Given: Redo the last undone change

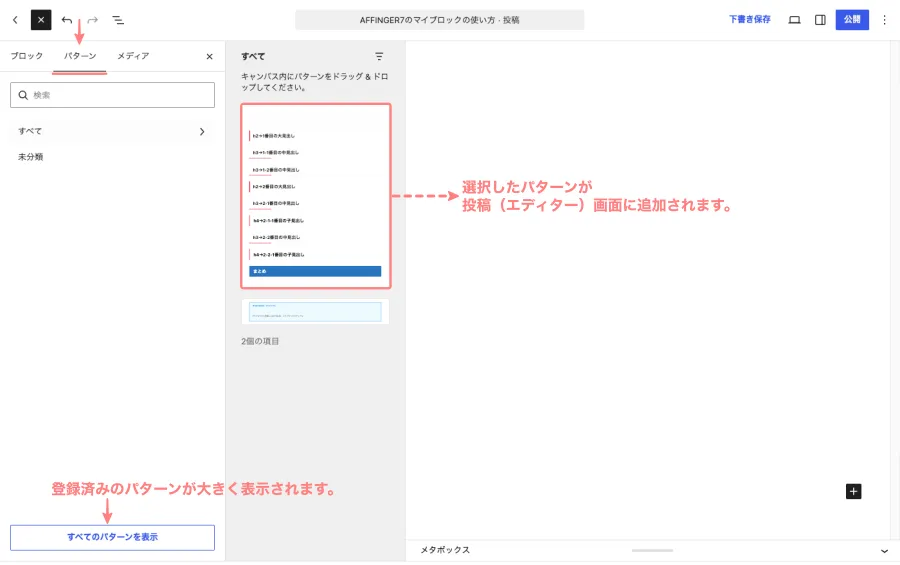Looking at the screenshot, I should pyautogui.click(x=92, y=20).
